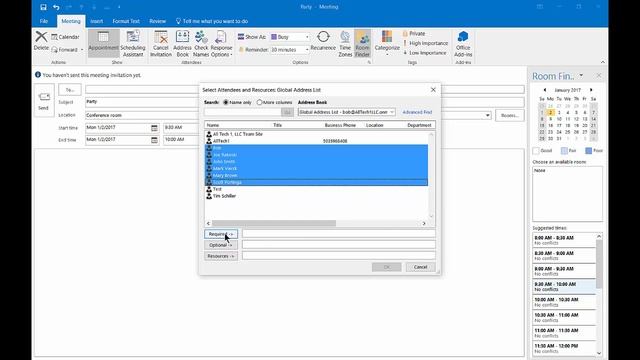The image size is (640, 360).
Task: Click the Undo arrow in the quick access toolbar
Action: (x=56, y=7)
